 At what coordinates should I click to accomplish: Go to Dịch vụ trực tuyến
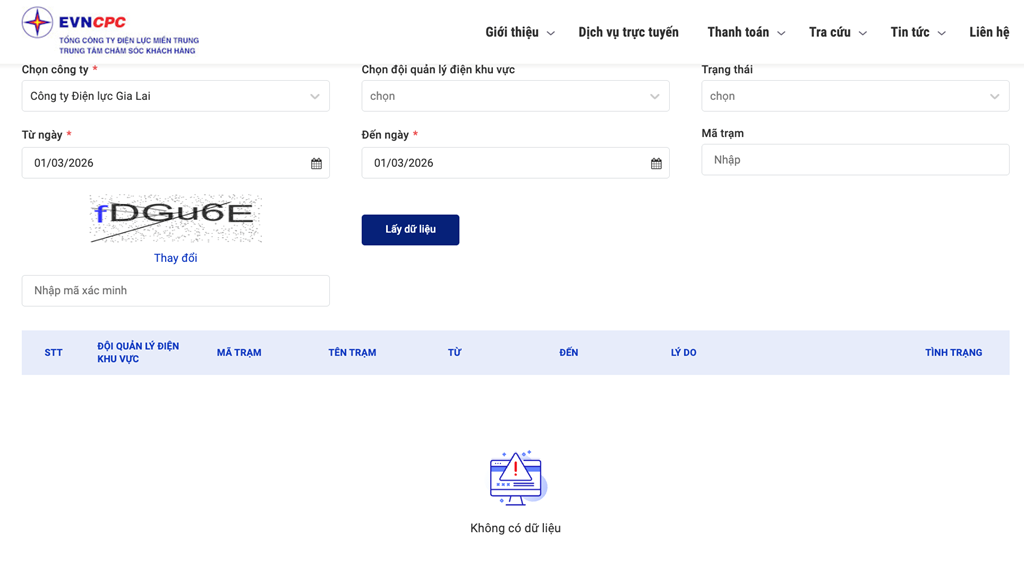(x=628, y=32)
